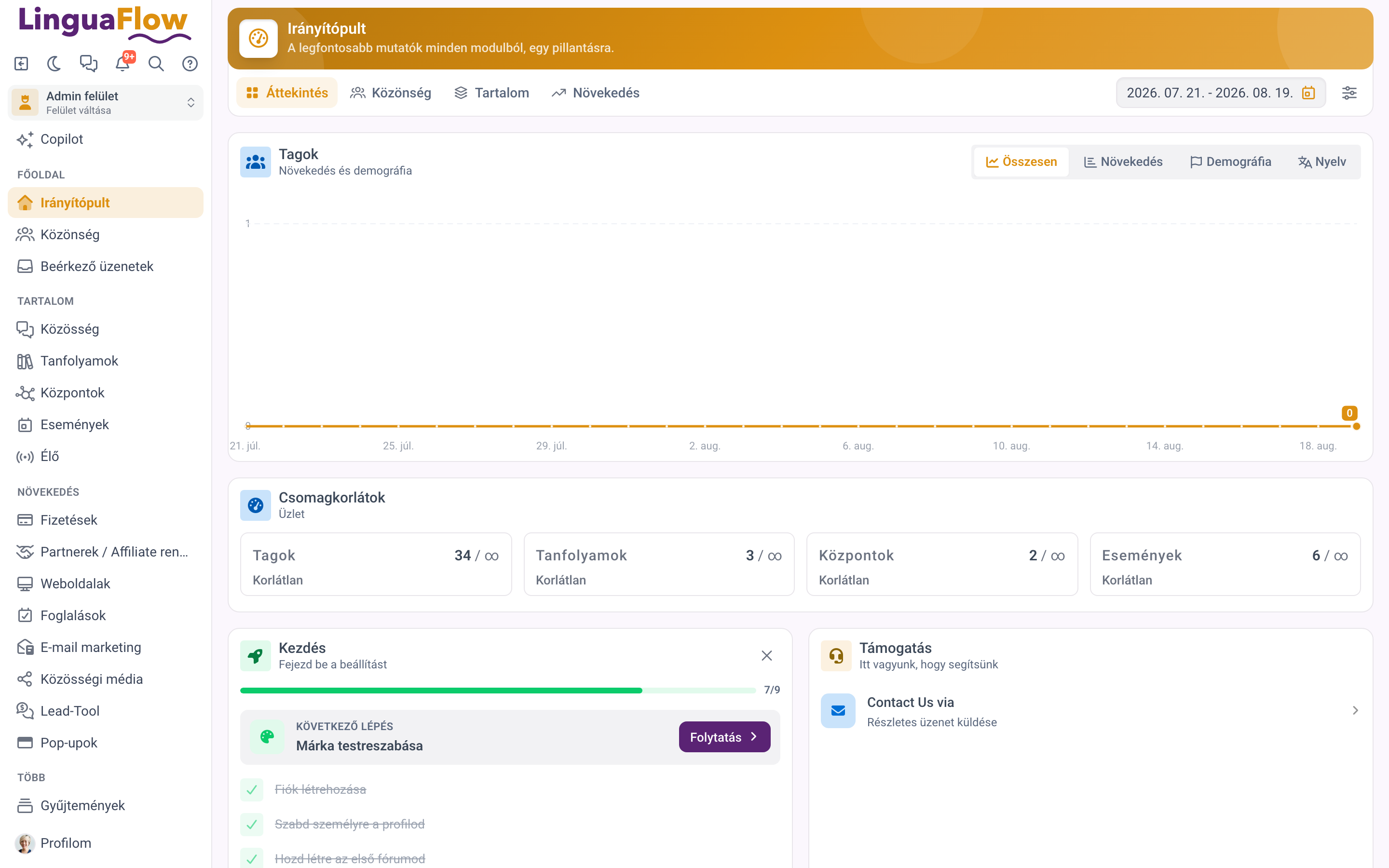
Task: Open Weboldalak in sidebar
Action: tap(106, 584)
